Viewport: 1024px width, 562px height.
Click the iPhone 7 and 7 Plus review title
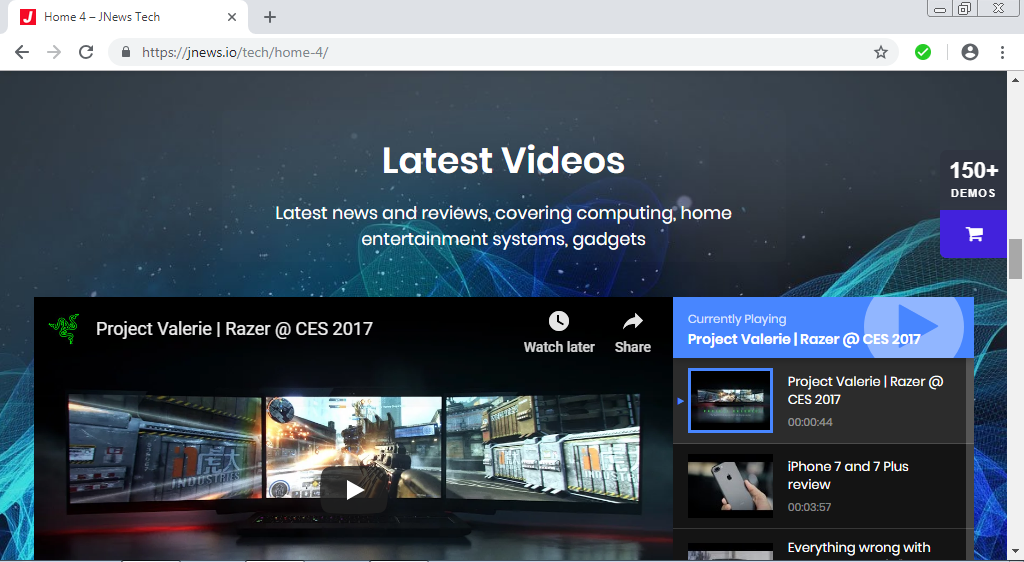click(x=848, y=475)
